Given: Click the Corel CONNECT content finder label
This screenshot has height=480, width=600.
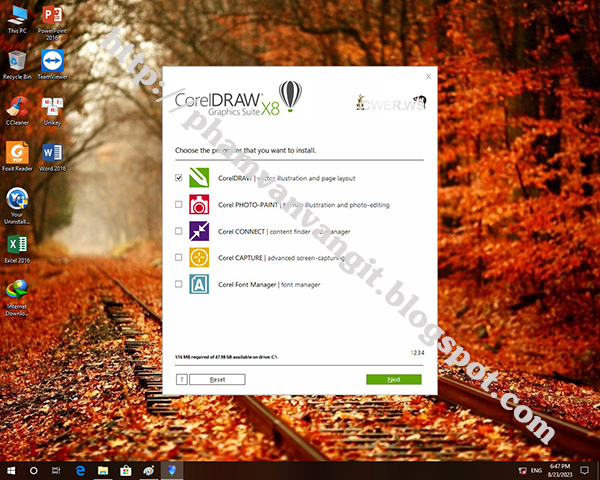Looking at the screenshot, I should pos(284,232).
